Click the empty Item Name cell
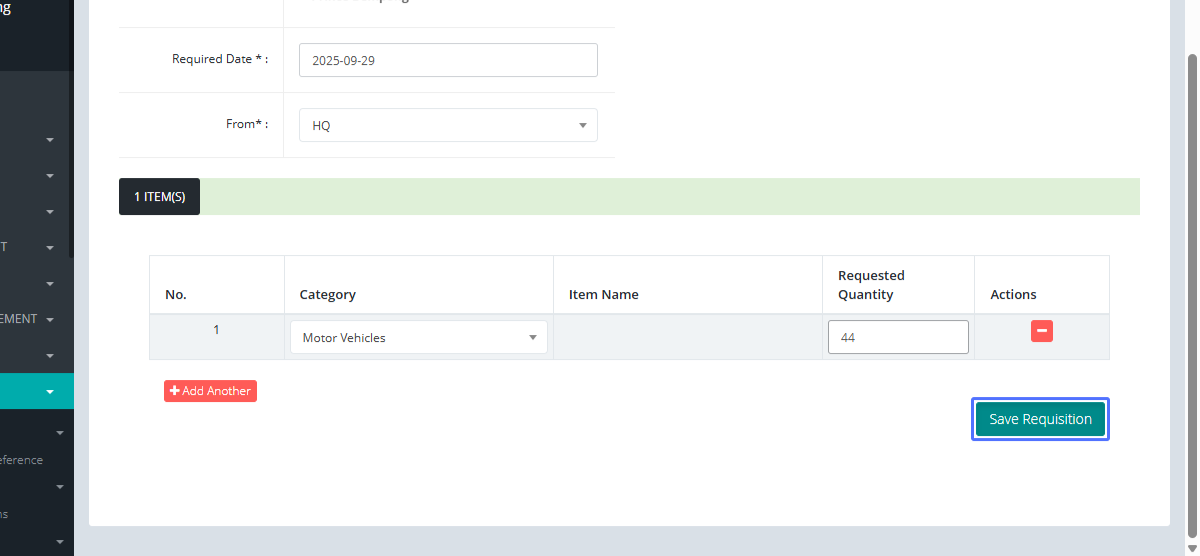 (x=688, y=338)
